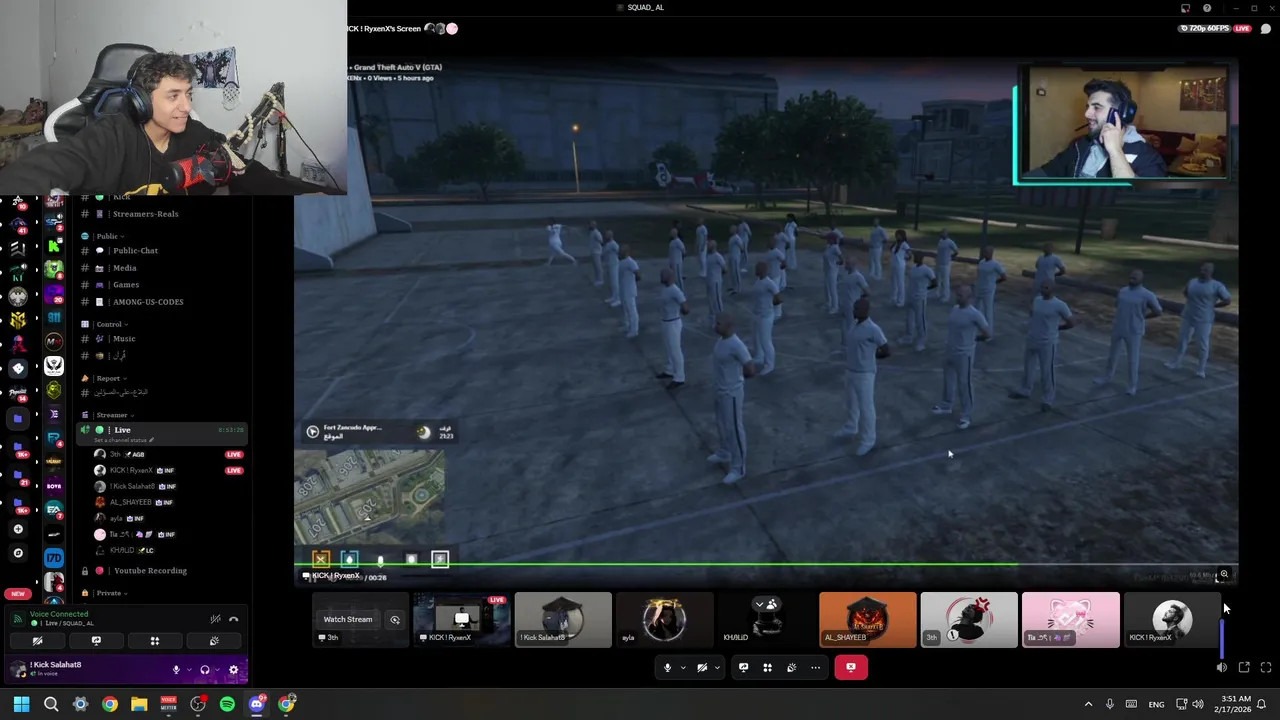Open Public-Chat channel
The width and height of the screenshot is (1280, 720).
pyautogui.click(x=135, y=251)
